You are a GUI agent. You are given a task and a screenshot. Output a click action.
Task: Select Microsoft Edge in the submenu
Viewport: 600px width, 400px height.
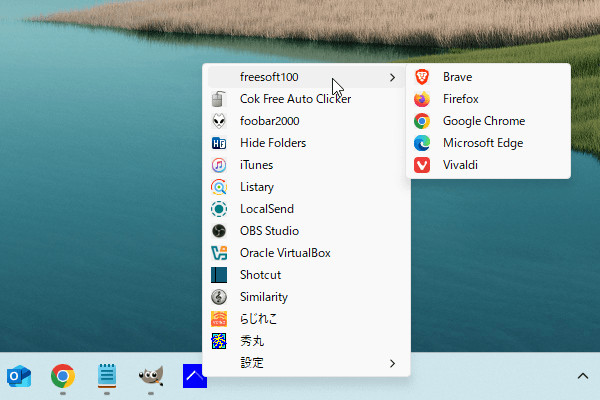pyautogui.click(x=488, y=143)
